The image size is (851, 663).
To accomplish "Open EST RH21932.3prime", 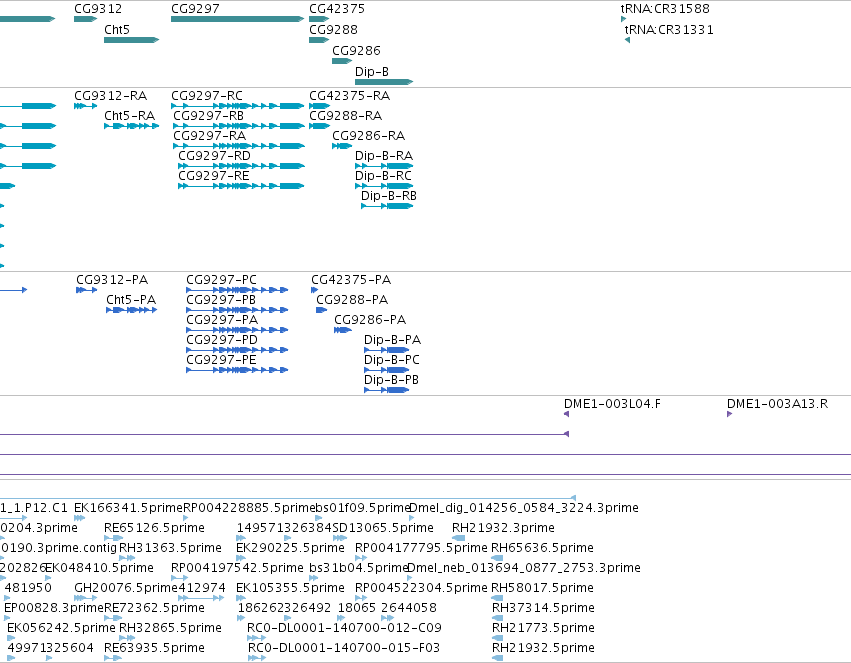I will point(503,528).
